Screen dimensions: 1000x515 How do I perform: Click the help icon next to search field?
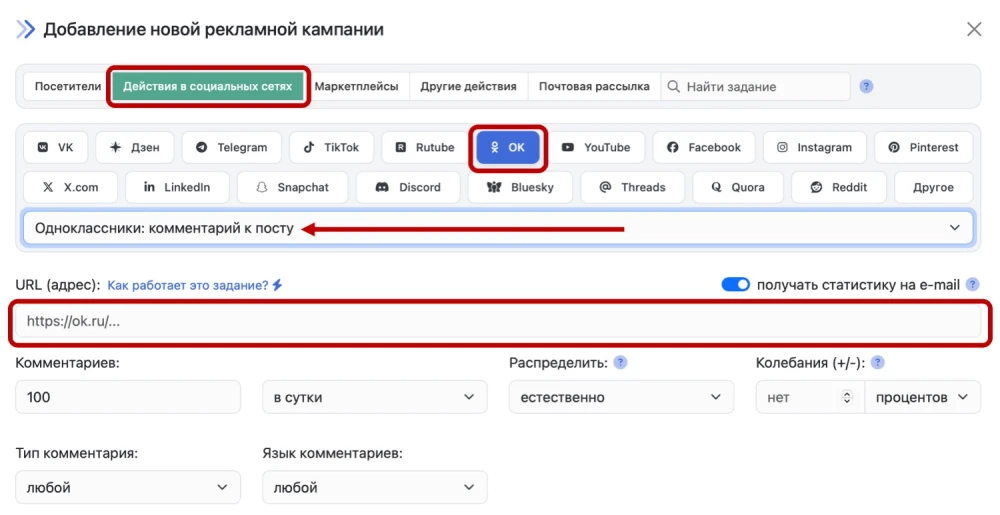(x=866, y=86)
